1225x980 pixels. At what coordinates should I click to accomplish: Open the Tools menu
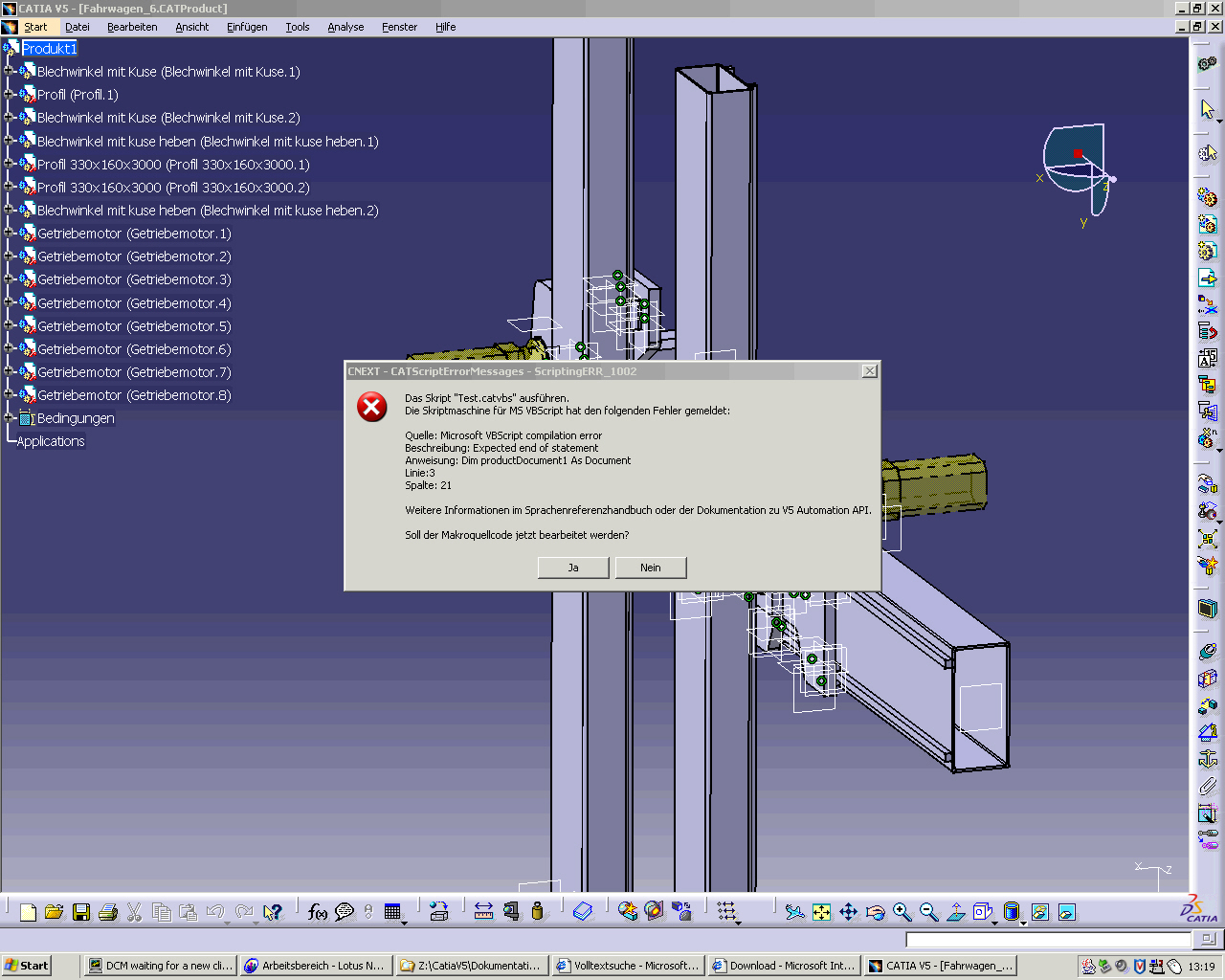pyautogui.click(x=298, y=27)
